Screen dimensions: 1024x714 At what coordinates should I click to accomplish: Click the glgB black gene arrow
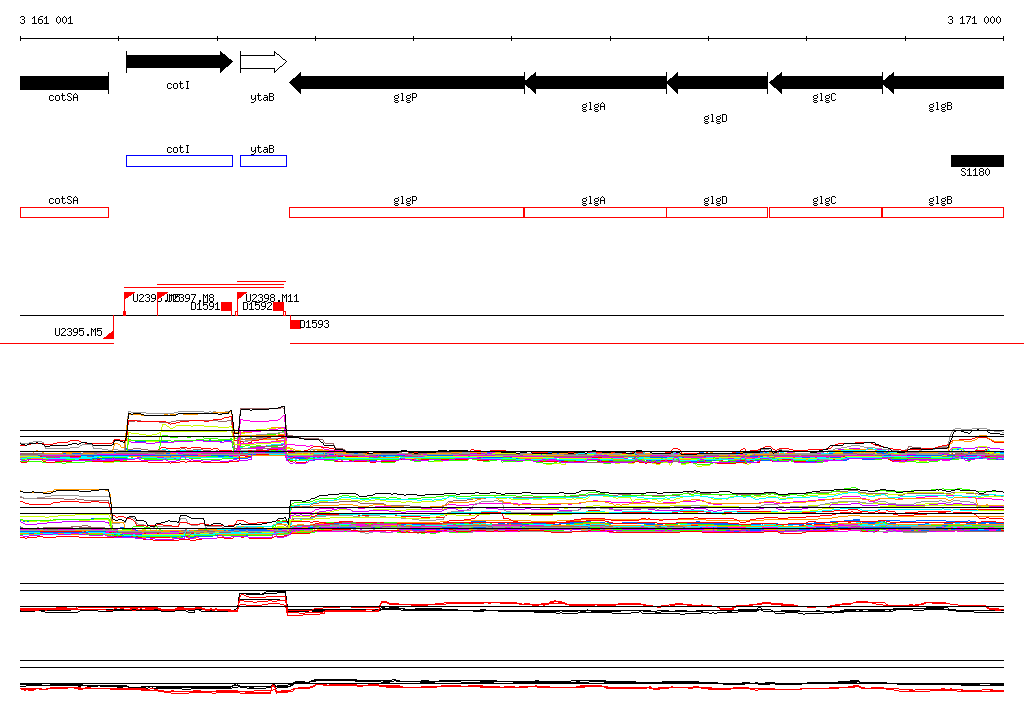(942, 83)
